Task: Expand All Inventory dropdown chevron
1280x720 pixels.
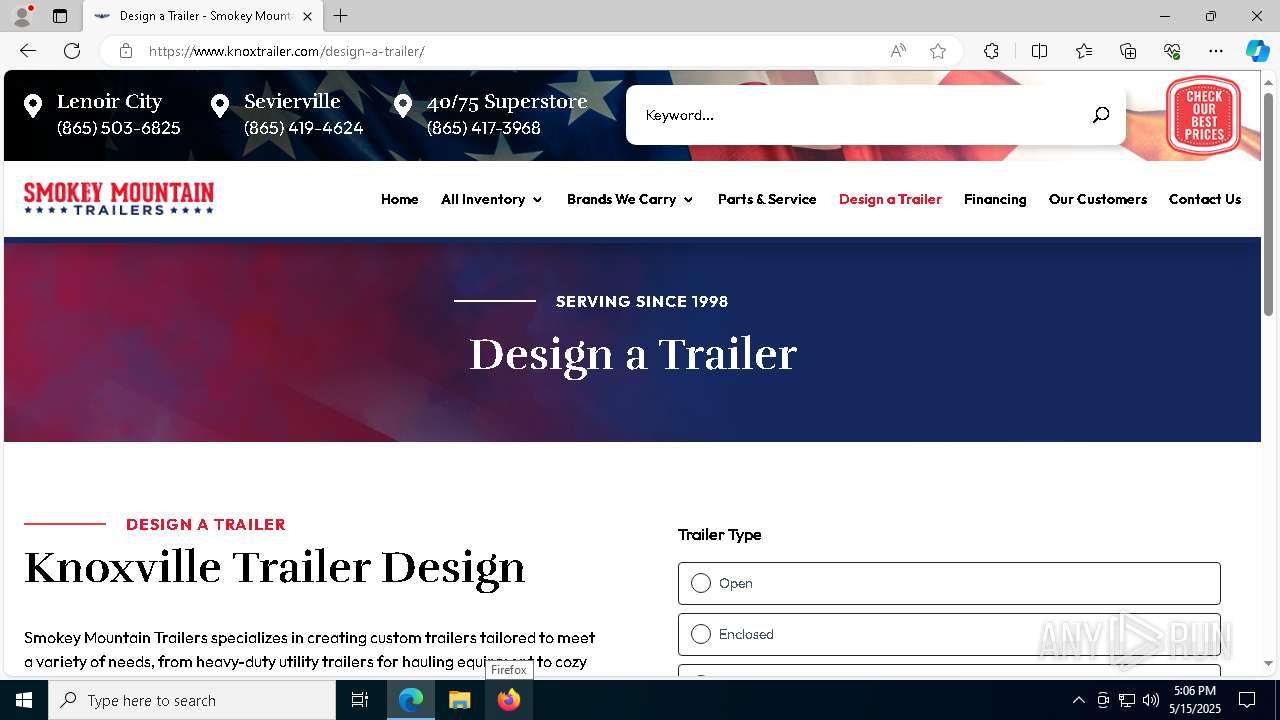Action: click(x=537, y=200)
